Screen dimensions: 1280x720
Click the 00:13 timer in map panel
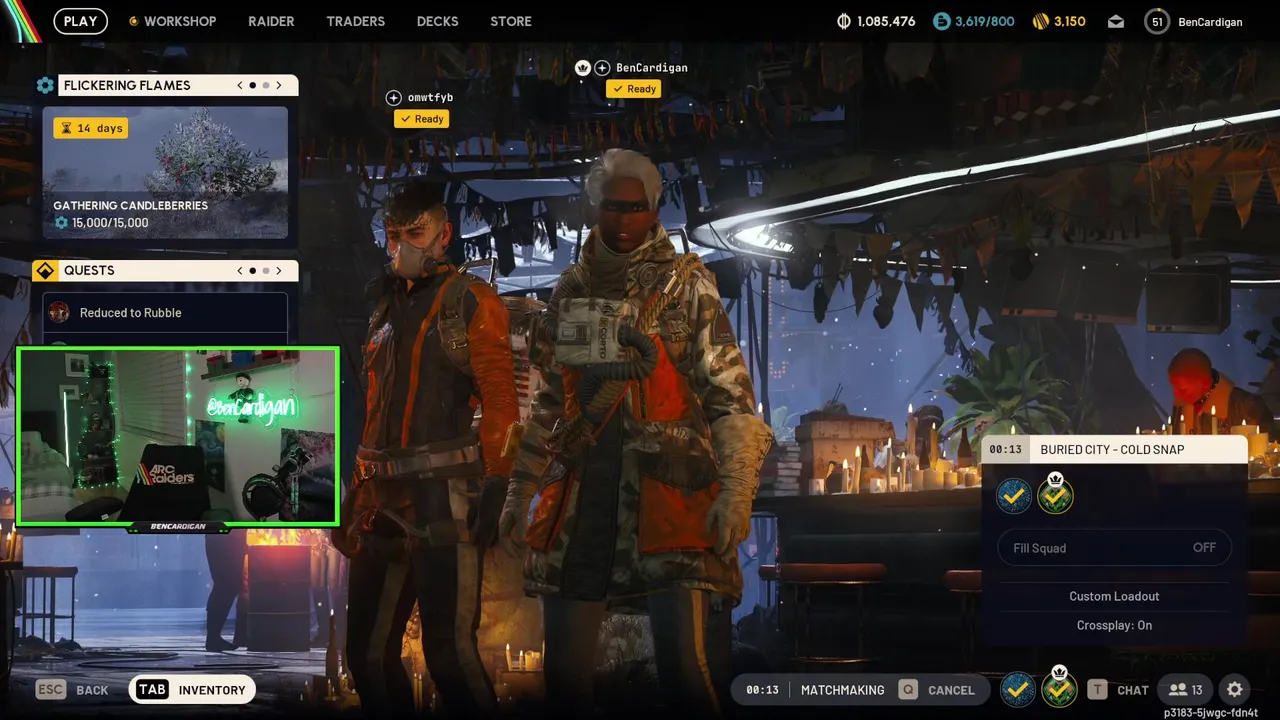point(1006,450)
